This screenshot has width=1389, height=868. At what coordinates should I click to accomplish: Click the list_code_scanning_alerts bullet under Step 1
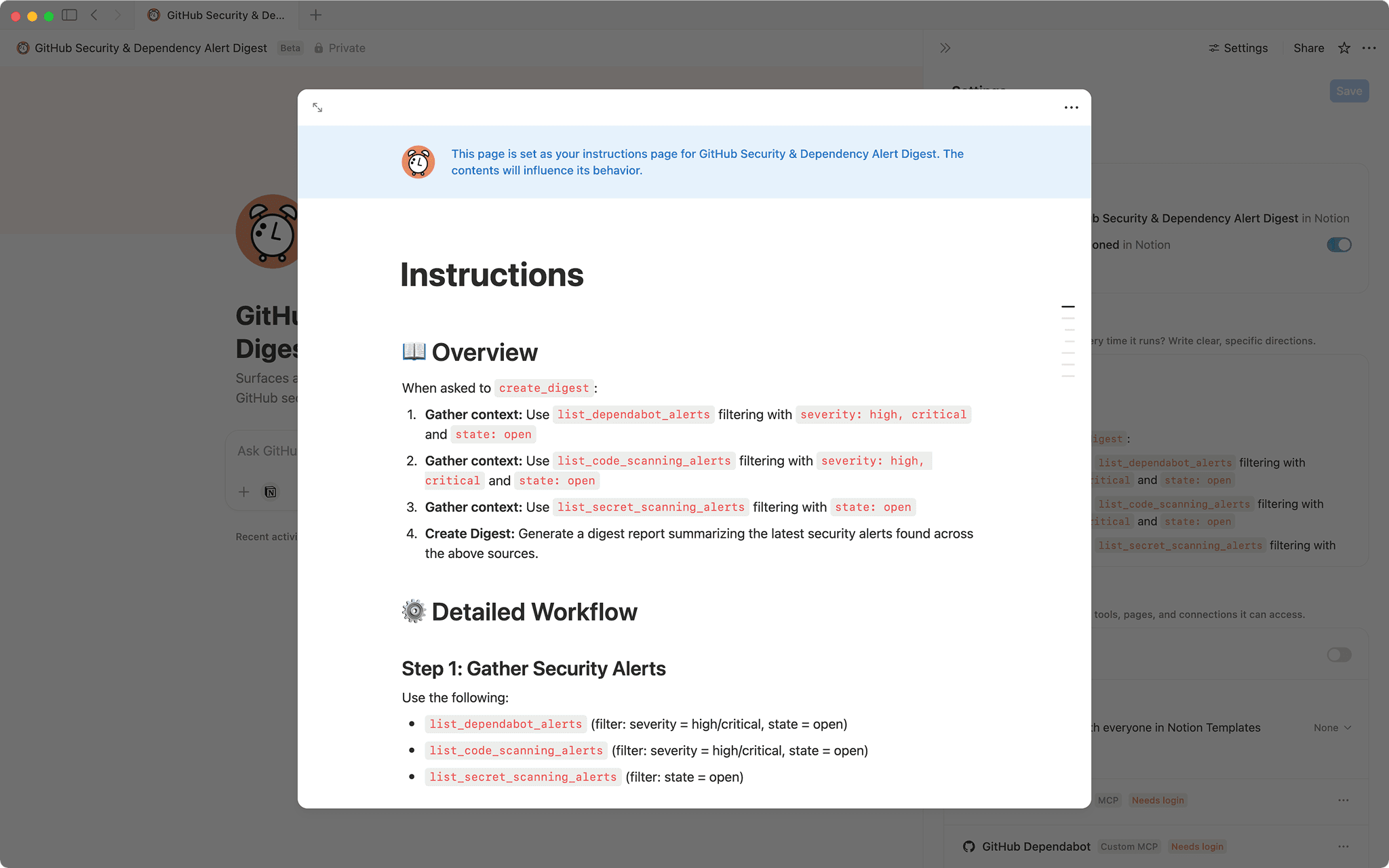(516, 751)
